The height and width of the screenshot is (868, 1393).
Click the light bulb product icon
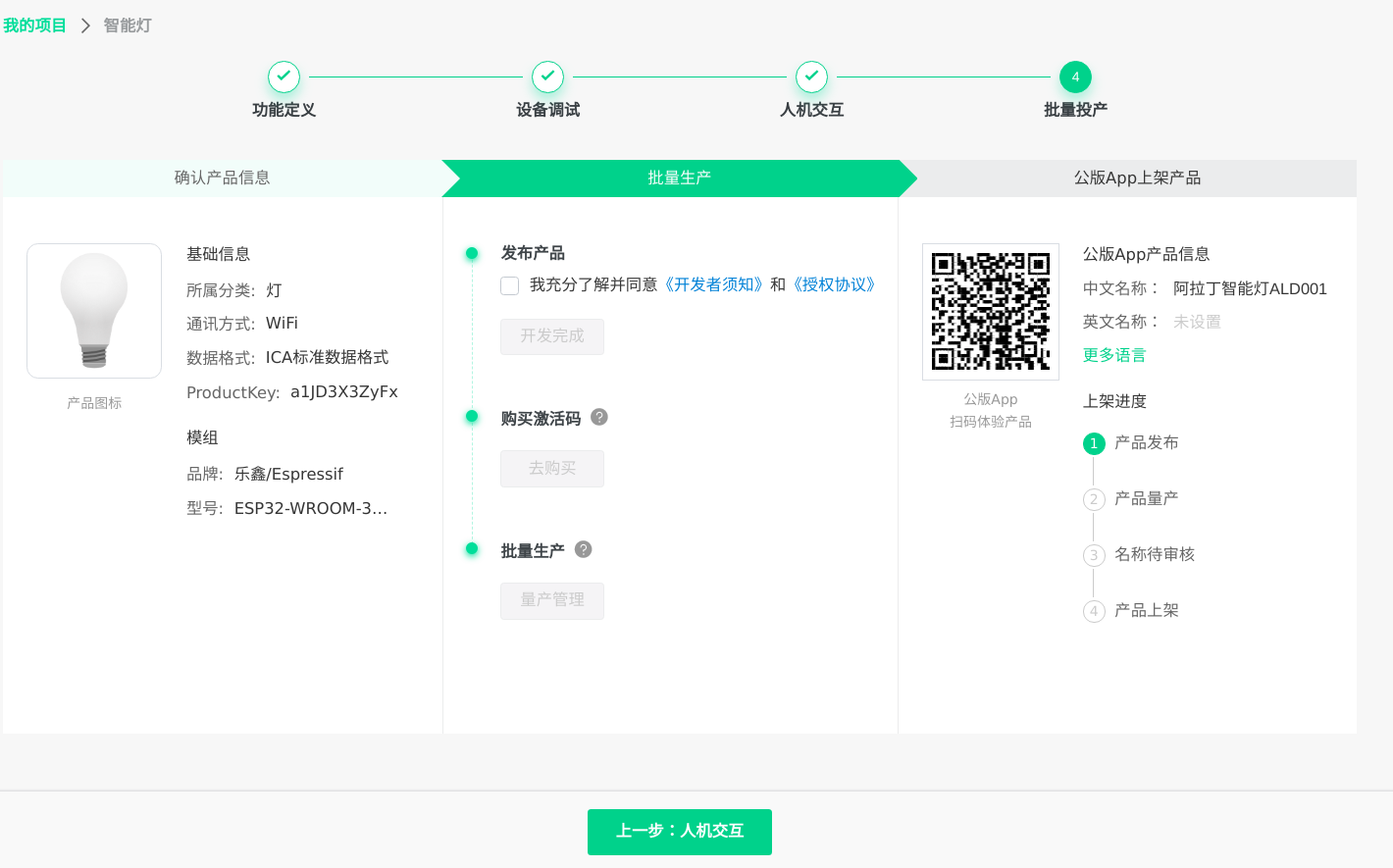coord(94,311)
